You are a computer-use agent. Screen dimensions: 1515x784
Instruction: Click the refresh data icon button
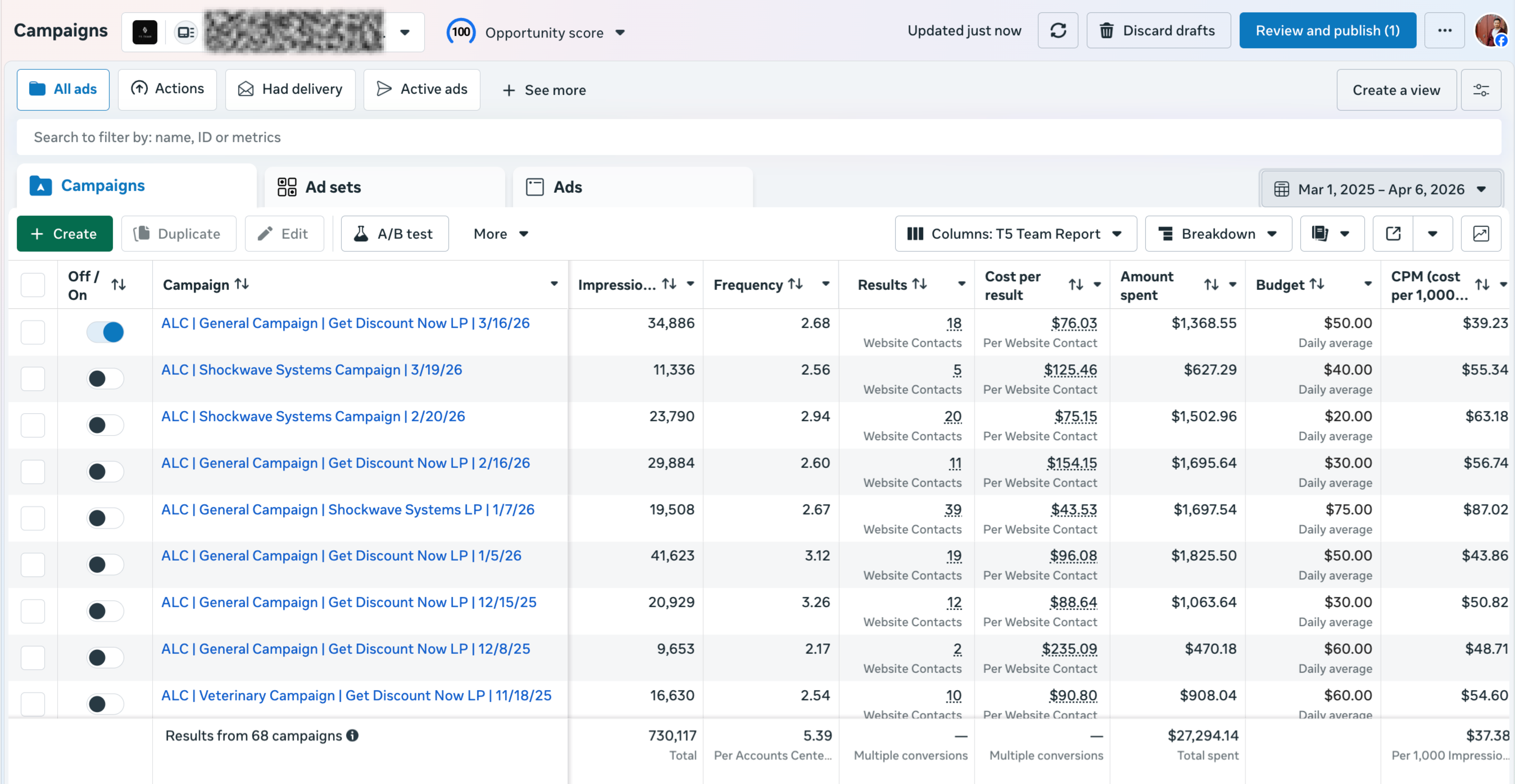(x=1057, y=30)
